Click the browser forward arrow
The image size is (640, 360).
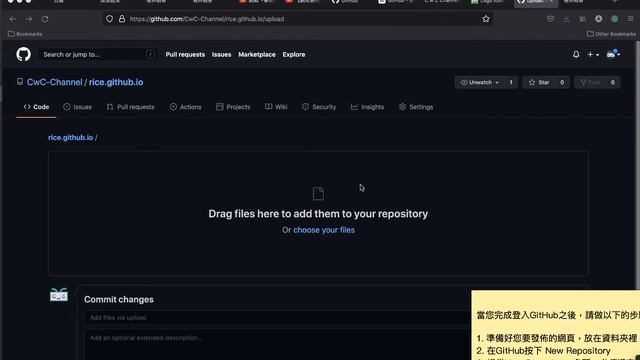pyautogui.click(x=29, y=19)
